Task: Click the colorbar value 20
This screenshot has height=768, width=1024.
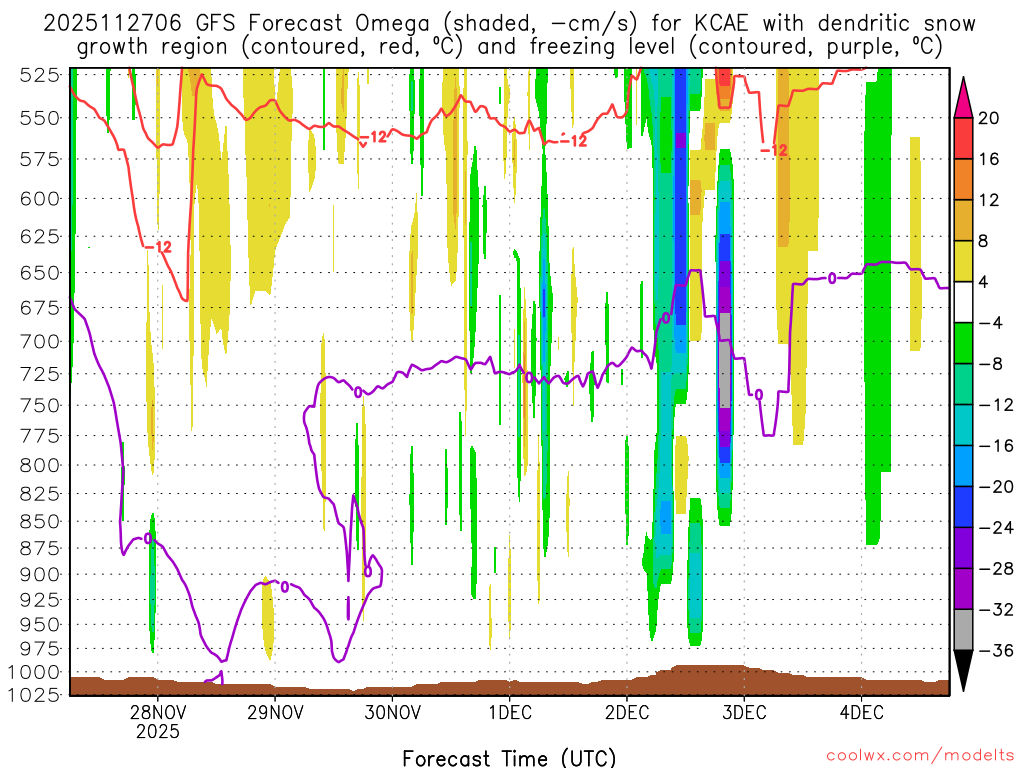Action: tap(989, 118)
